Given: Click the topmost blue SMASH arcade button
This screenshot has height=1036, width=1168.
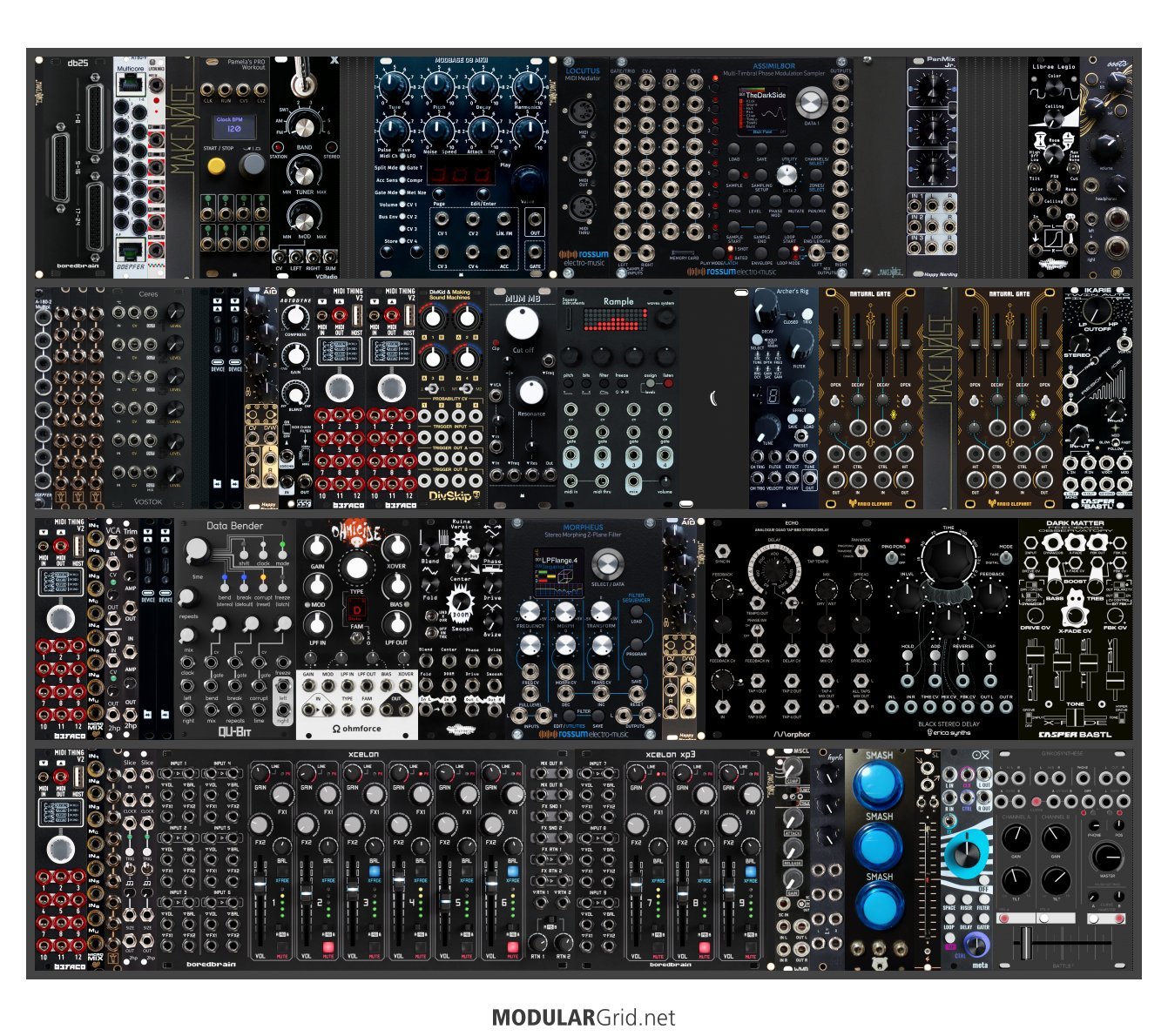Looking at the screenshot, I should [878, 786].
